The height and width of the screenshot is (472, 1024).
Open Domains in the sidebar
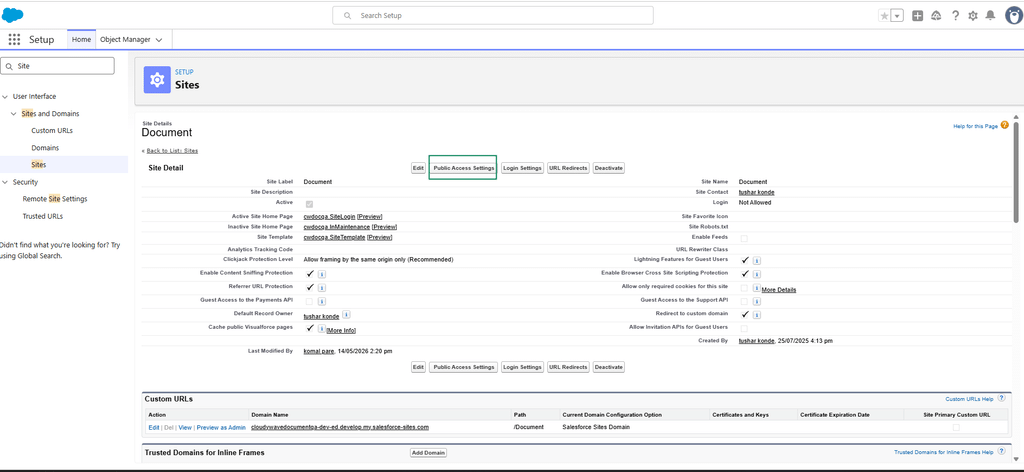click(45, 148)
